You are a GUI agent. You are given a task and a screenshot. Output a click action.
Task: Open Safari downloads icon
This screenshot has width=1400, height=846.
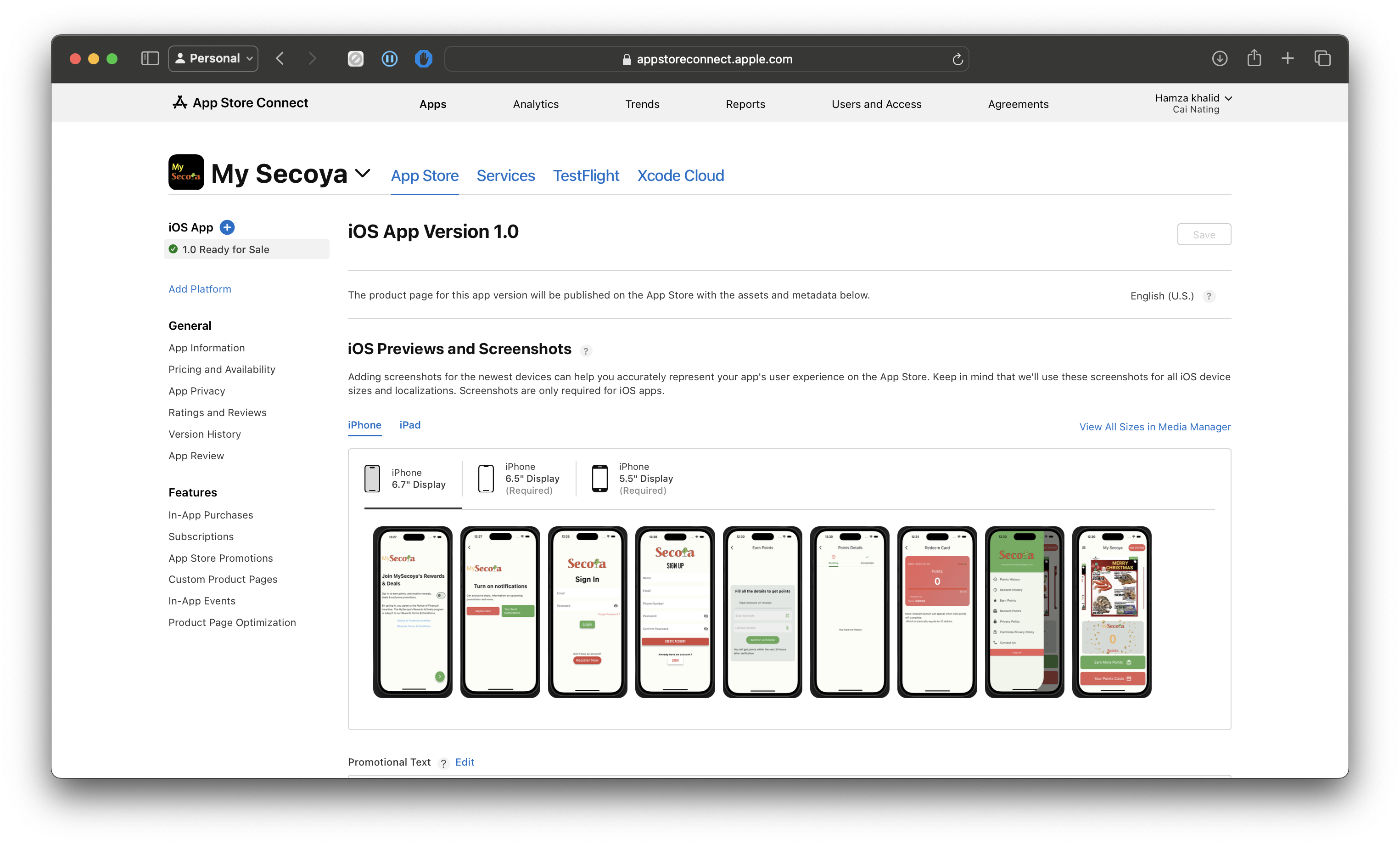1219,59
